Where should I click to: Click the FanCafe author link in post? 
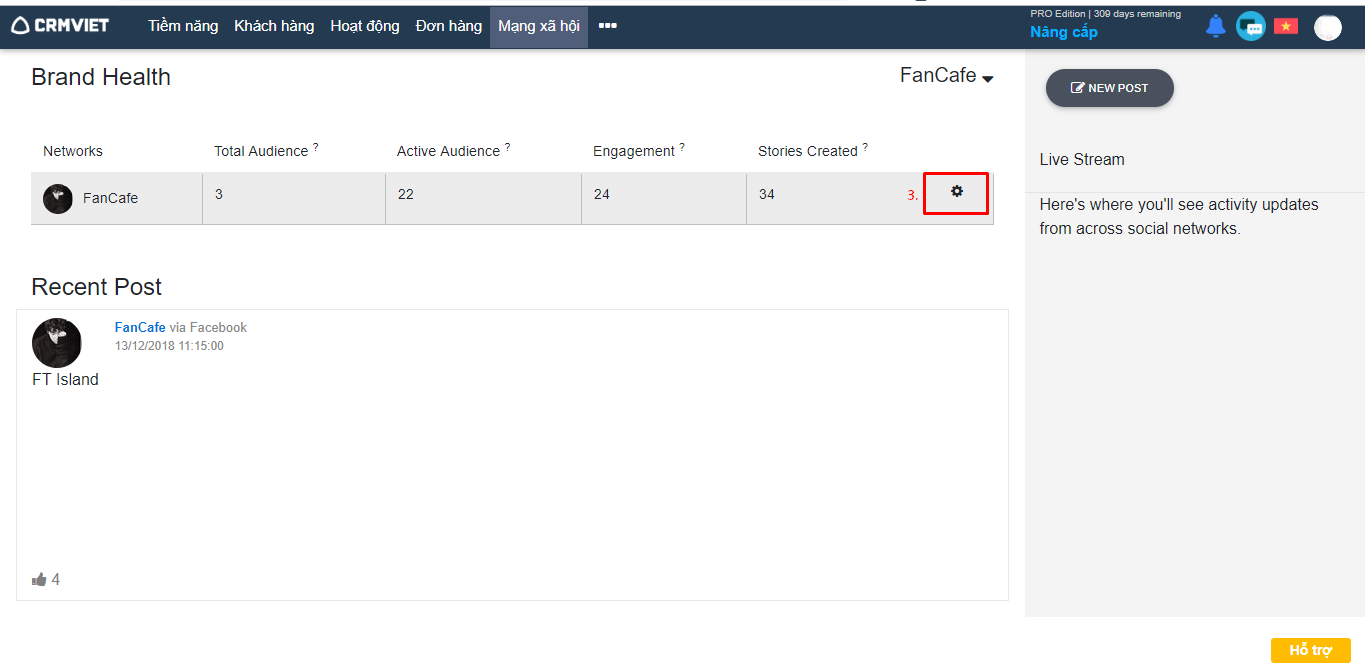pyautogui.click(x=140, y=327)
